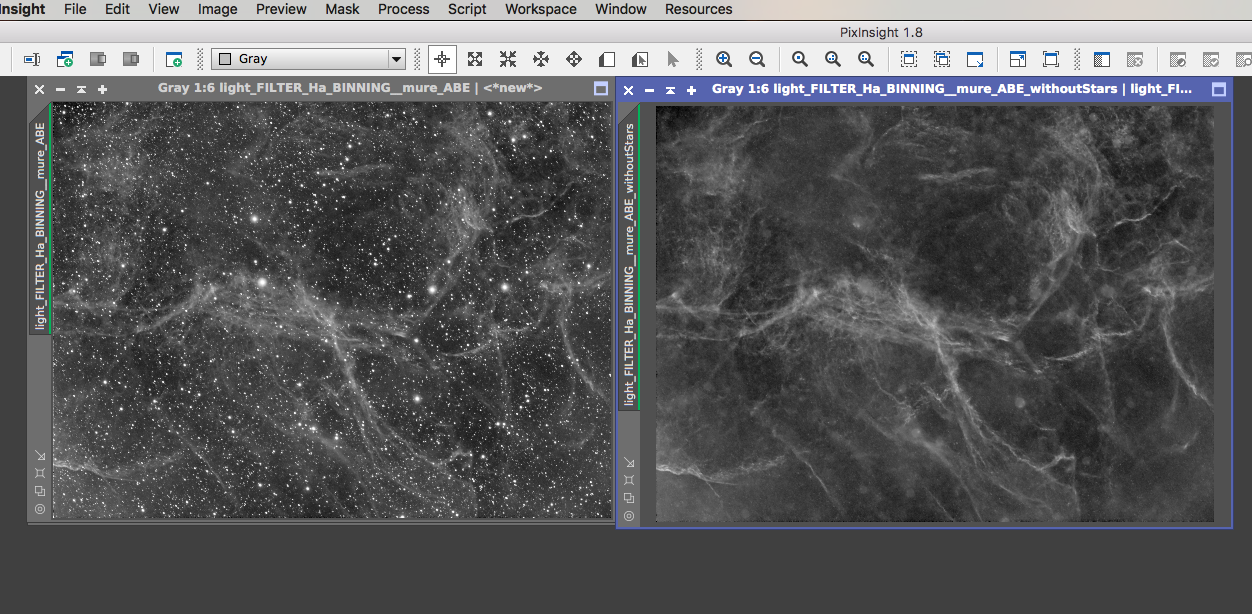Open the Edit menu
This screenshot has height=614, width=1252.
117,9
